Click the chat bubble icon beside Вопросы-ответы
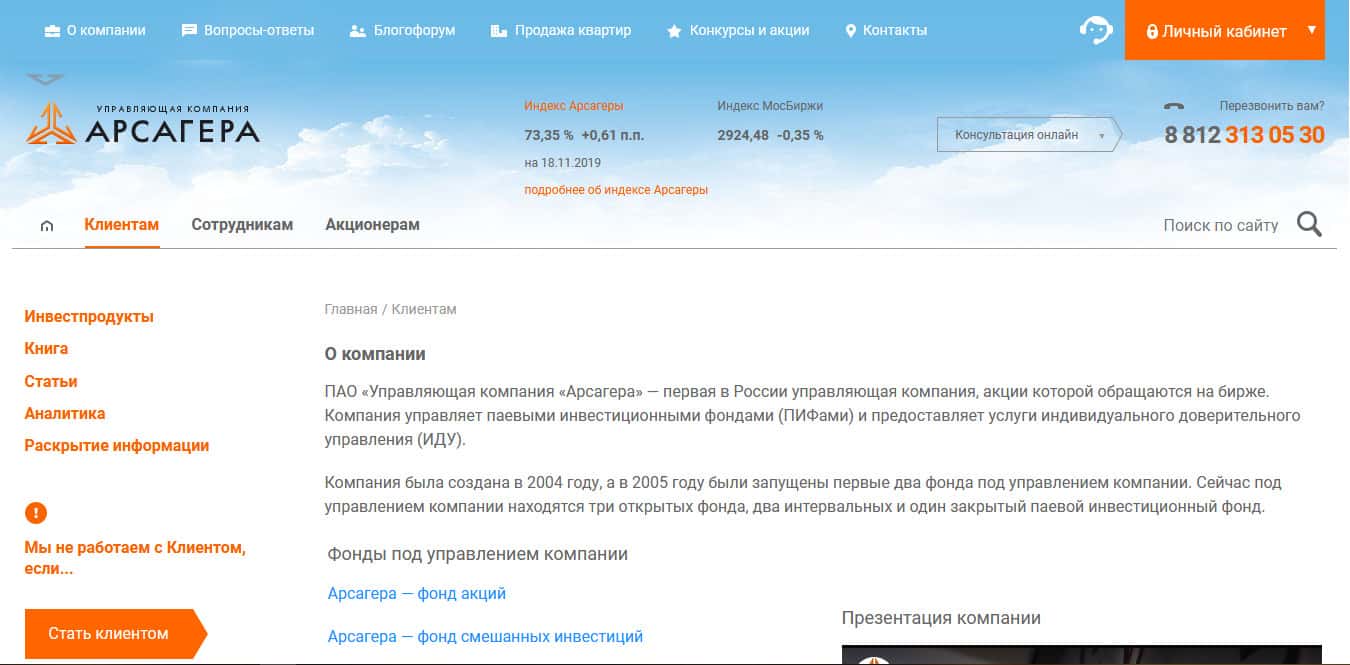1350x665 pixels. (189, 31)
